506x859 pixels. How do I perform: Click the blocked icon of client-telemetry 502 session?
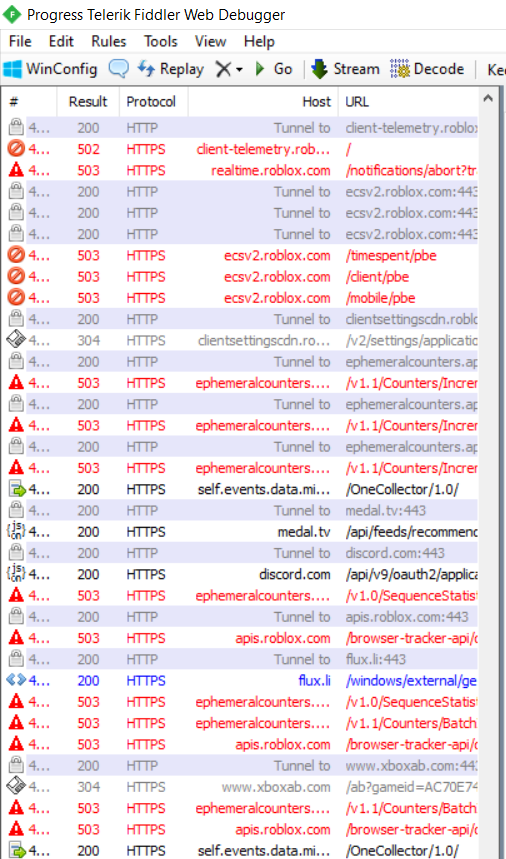pyautogui.click(x=16, y=149)
